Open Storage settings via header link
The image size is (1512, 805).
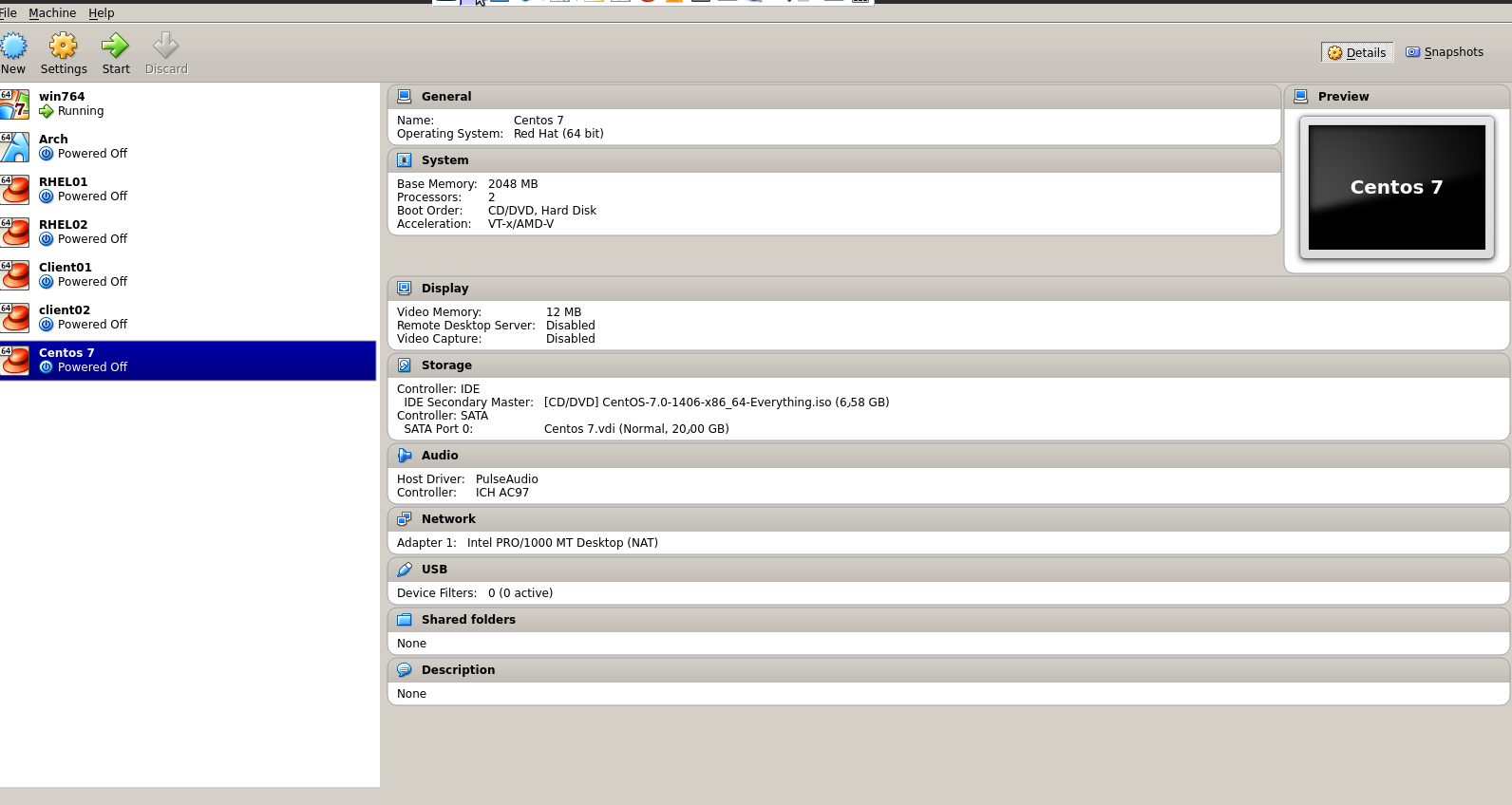click(x=446, y=365)
